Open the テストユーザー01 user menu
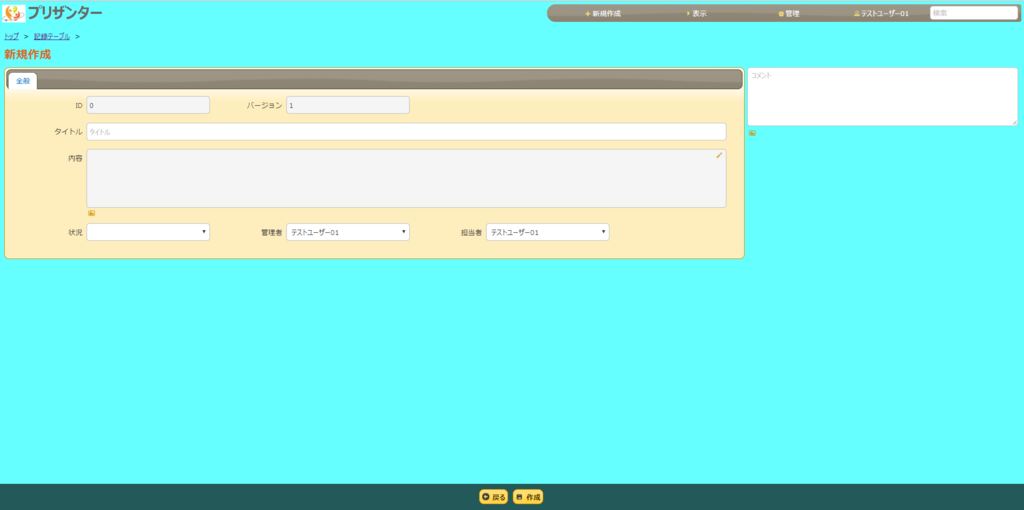This screenshot has width=1024, height=510. coord(881,14)
